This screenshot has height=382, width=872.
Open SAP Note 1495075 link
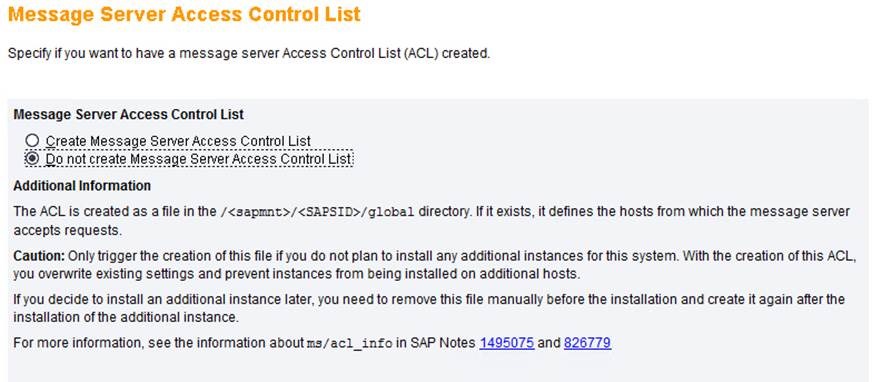507,343
